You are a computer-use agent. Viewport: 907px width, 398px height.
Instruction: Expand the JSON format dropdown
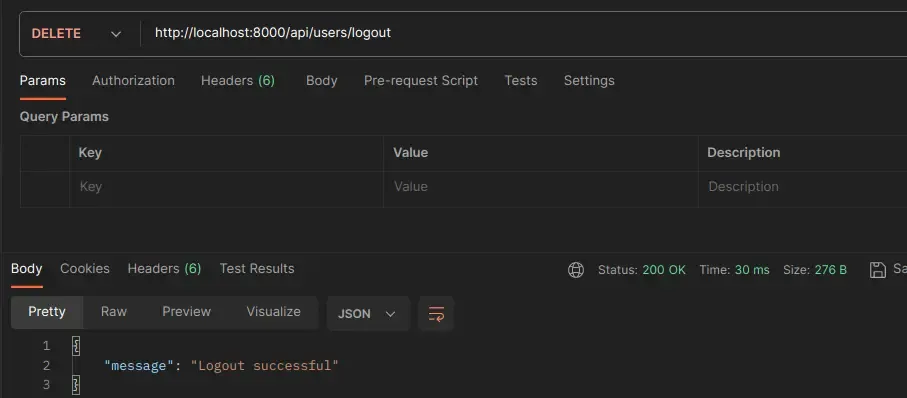[x=368, y=314]
